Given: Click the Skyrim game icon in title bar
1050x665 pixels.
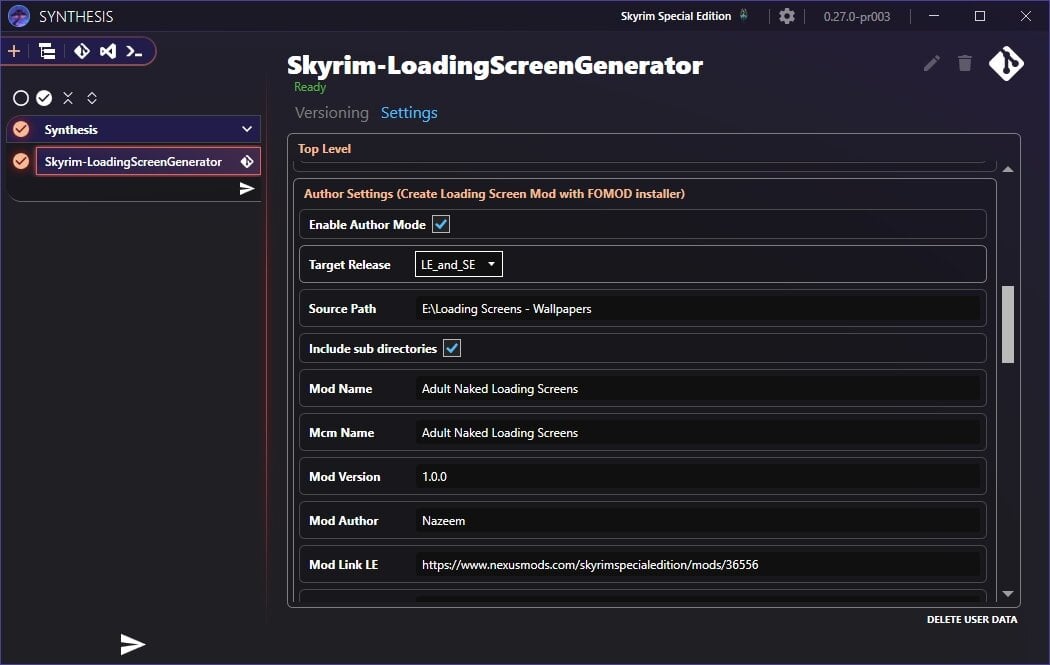Looking at the screenshot, I should pos(743,15).
